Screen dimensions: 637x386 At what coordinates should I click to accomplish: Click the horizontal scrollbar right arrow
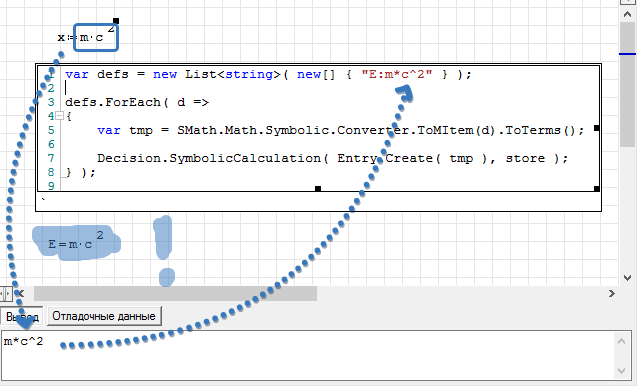click(611, 293)
